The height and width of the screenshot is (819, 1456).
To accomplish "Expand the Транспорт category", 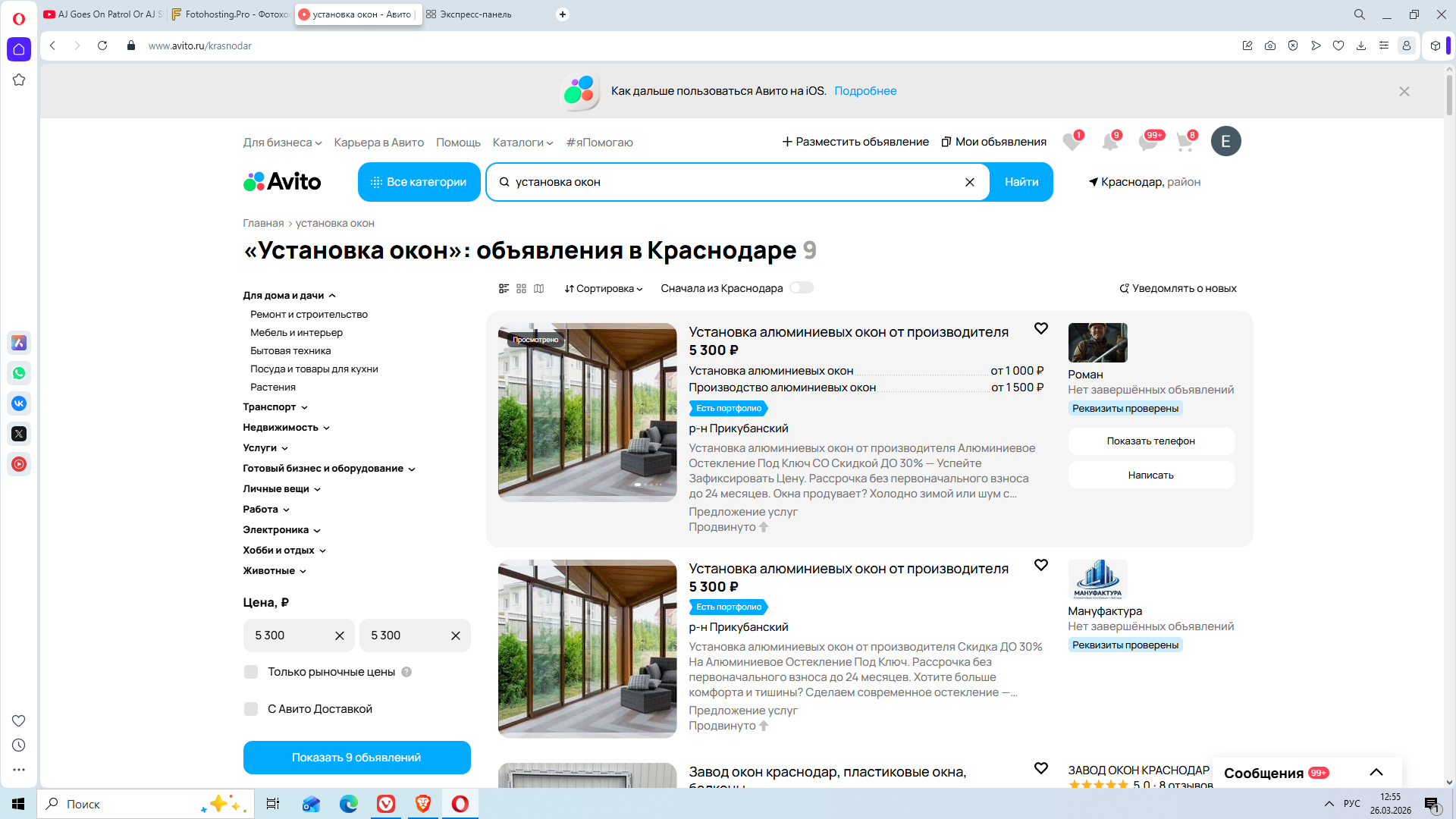I will point(275,407).
